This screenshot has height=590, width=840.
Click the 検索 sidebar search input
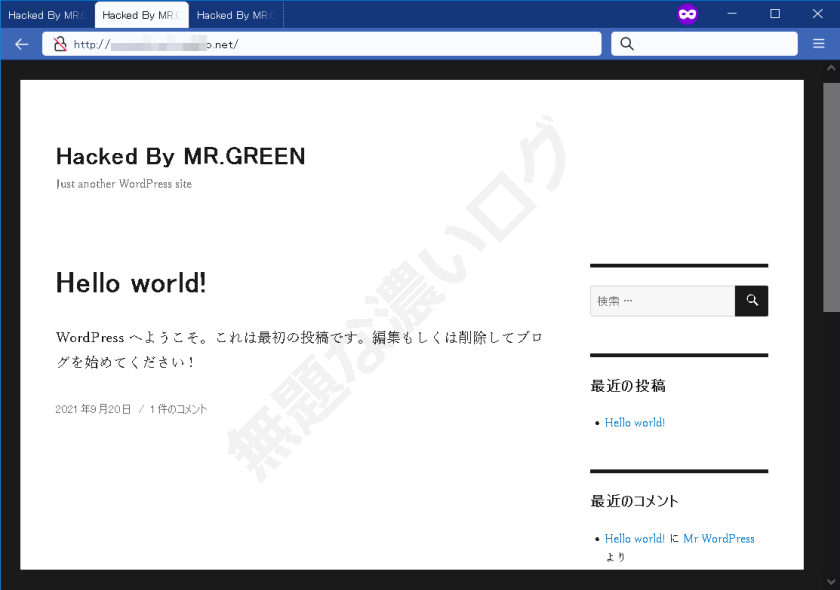click(x=663, y=301)
